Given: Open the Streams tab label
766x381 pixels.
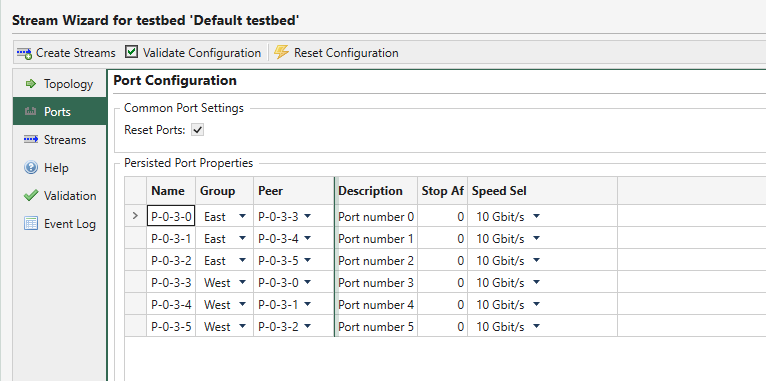Looking at the screenshot, I should (65, 140).
